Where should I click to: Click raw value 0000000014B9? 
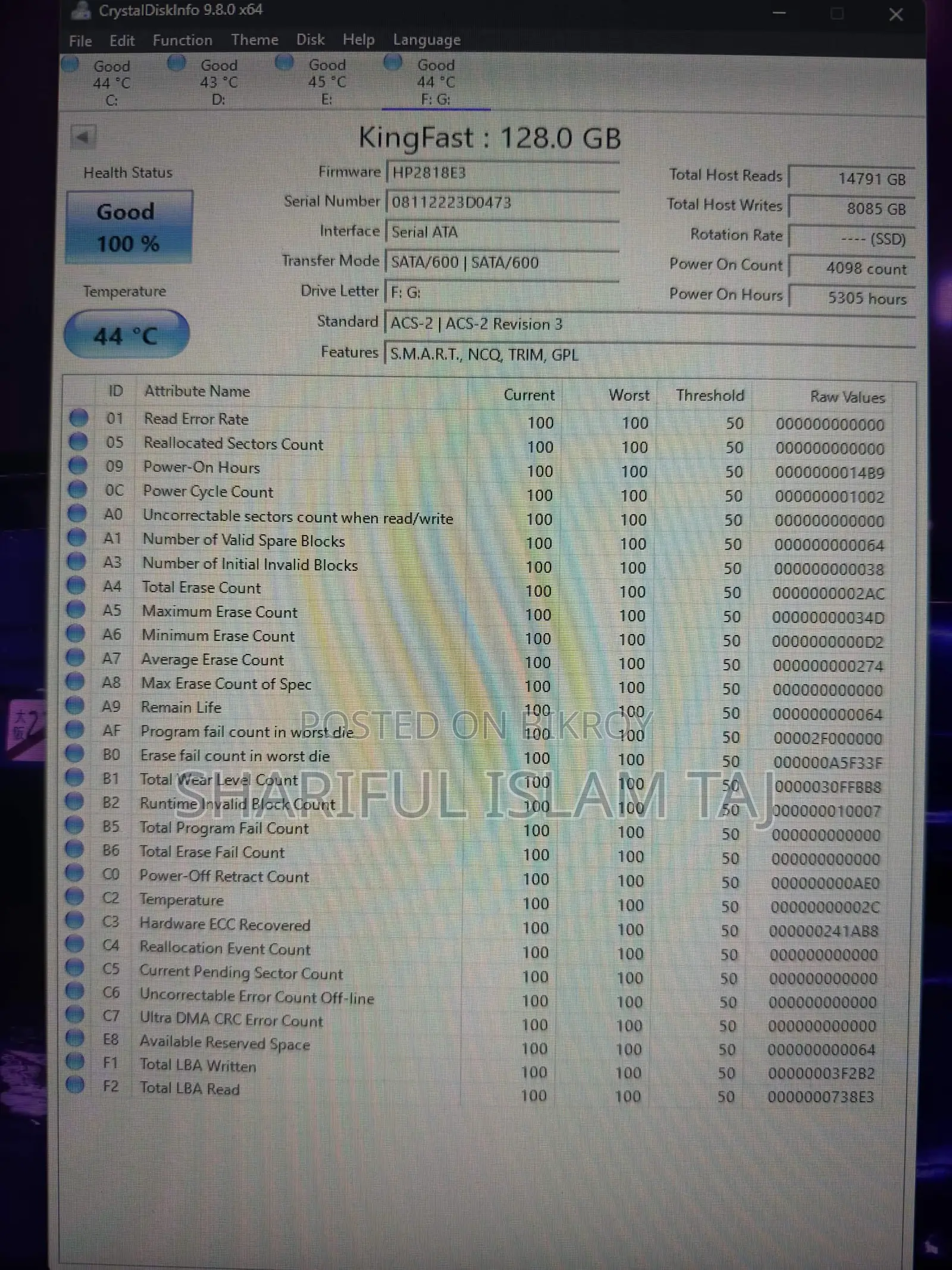pos(829,473)
